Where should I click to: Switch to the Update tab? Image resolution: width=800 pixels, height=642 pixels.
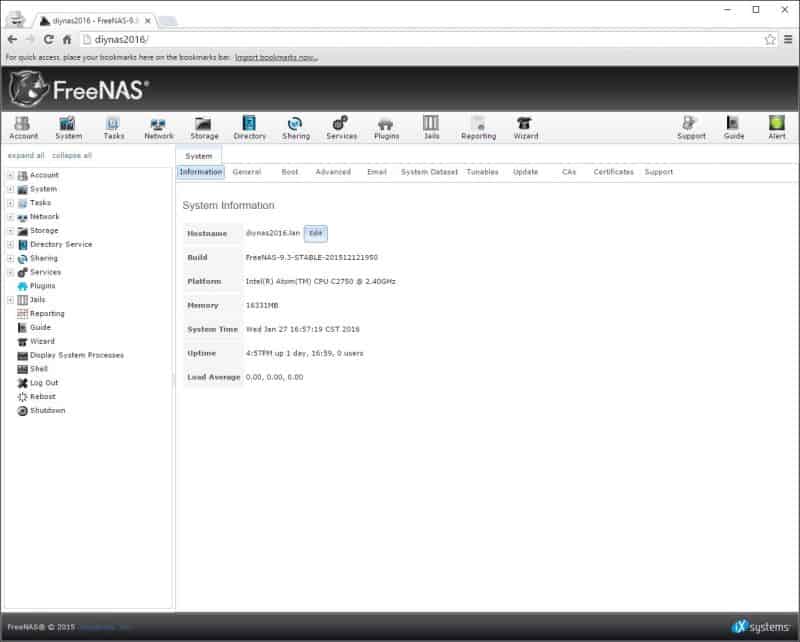[x=525, y=172]
